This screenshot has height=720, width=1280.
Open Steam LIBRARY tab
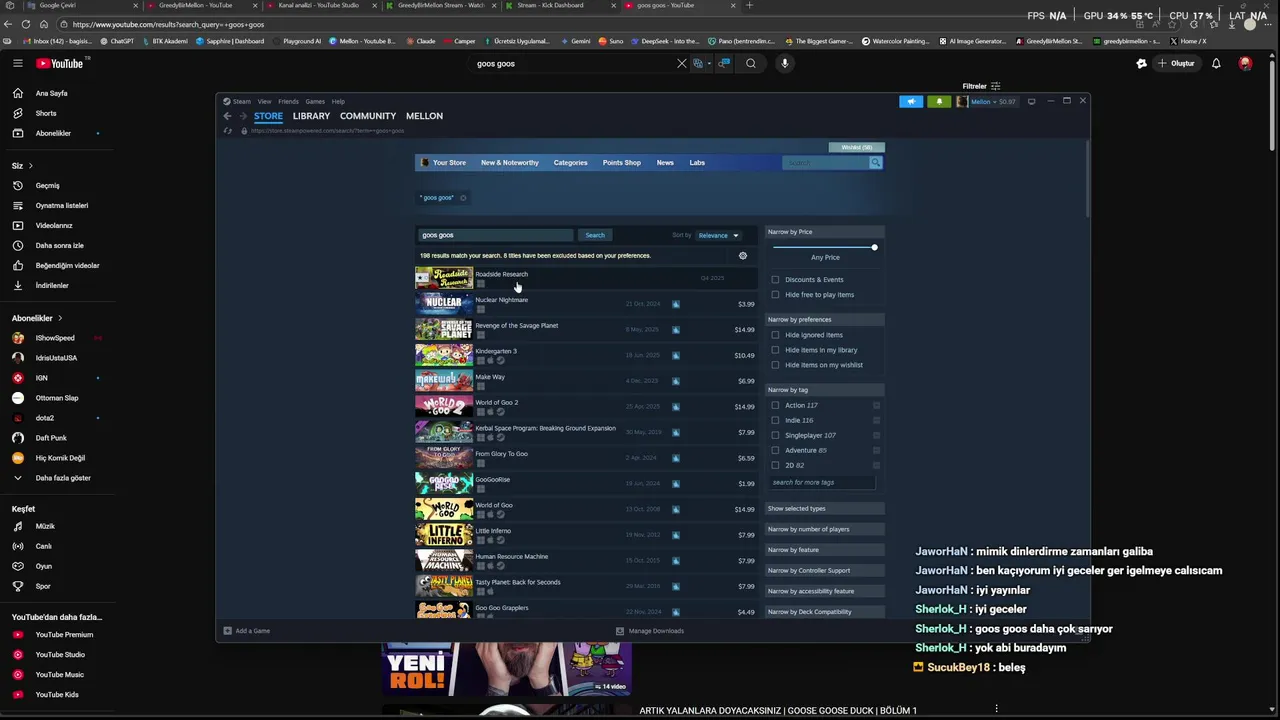tap(311, 116)
